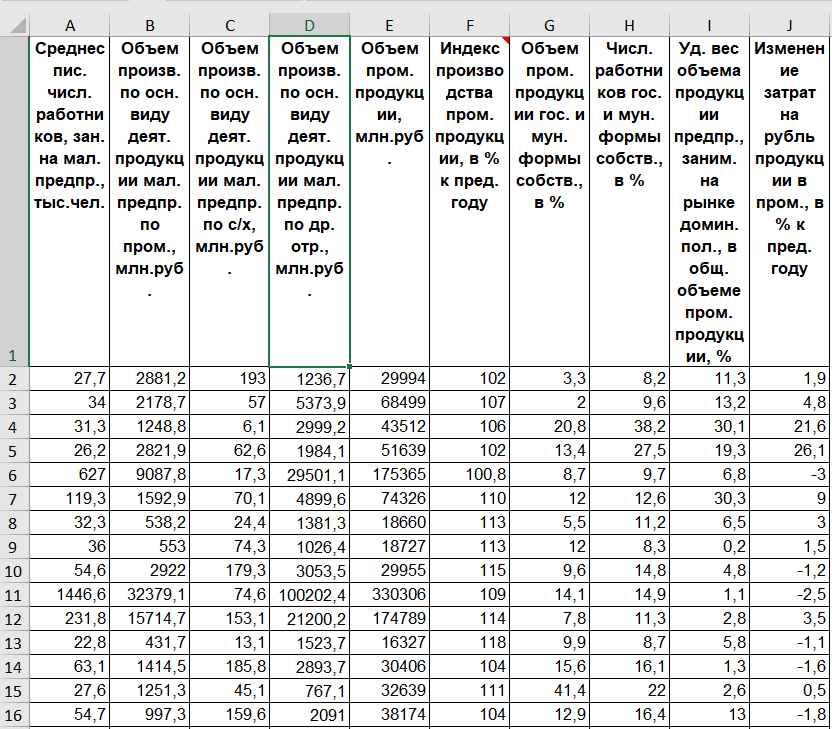Image resolution: width=832 pixels, height=729 pixels.
Task: Click cell with value 767,1
Action: click(309, 690)
